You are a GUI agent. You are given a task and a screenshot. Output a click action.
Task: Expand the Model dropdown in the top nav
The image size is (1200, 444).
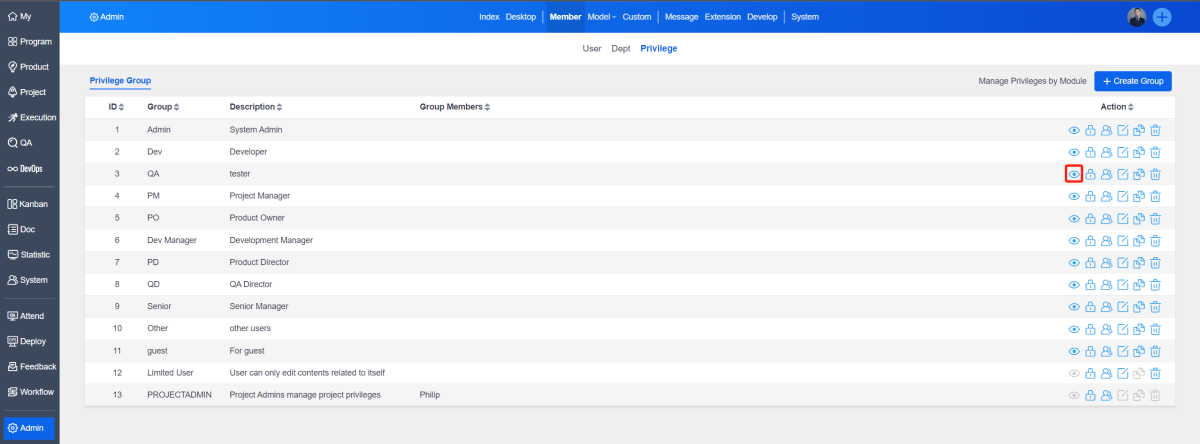pos(601,17)
